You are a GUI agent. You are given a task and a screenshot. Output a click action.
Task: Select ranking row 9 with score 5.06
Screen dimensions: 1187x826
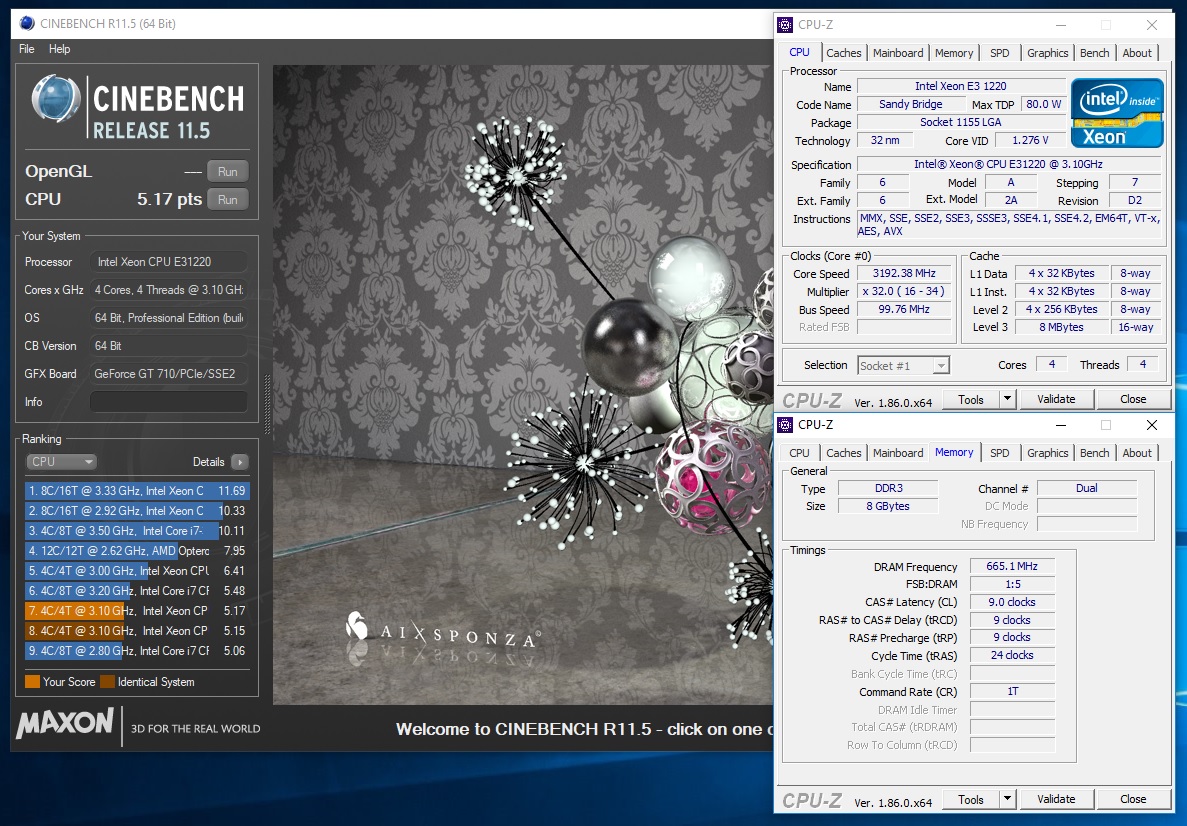click(x=137, y=650)
